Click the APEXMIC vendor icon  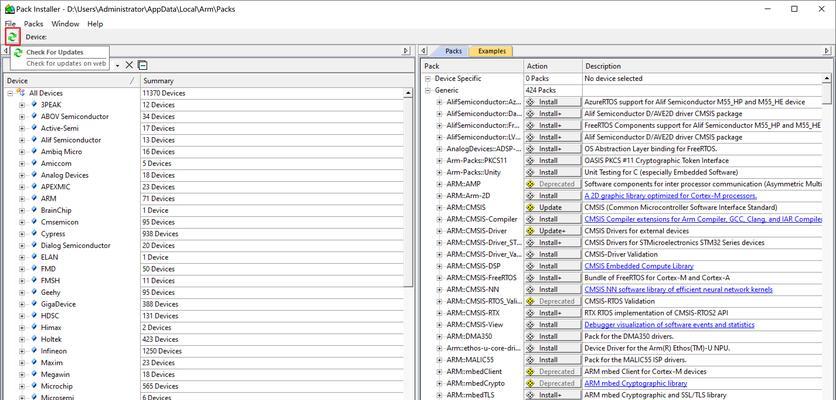tap(34, 187)
